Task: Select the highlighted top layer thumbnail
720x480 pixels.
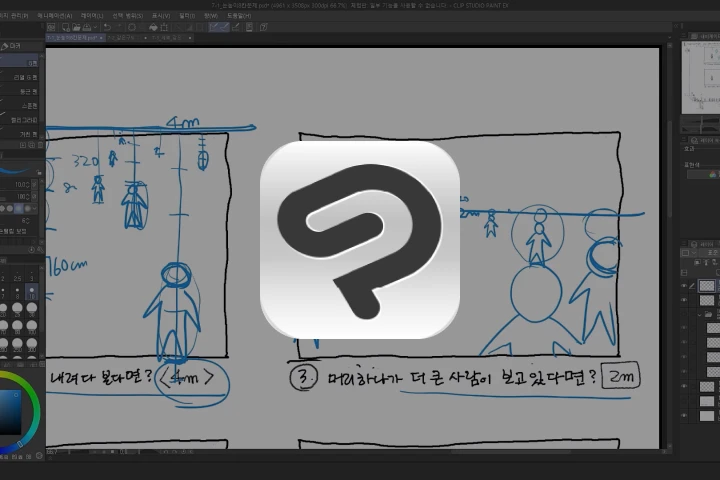Action: (707, 286)
